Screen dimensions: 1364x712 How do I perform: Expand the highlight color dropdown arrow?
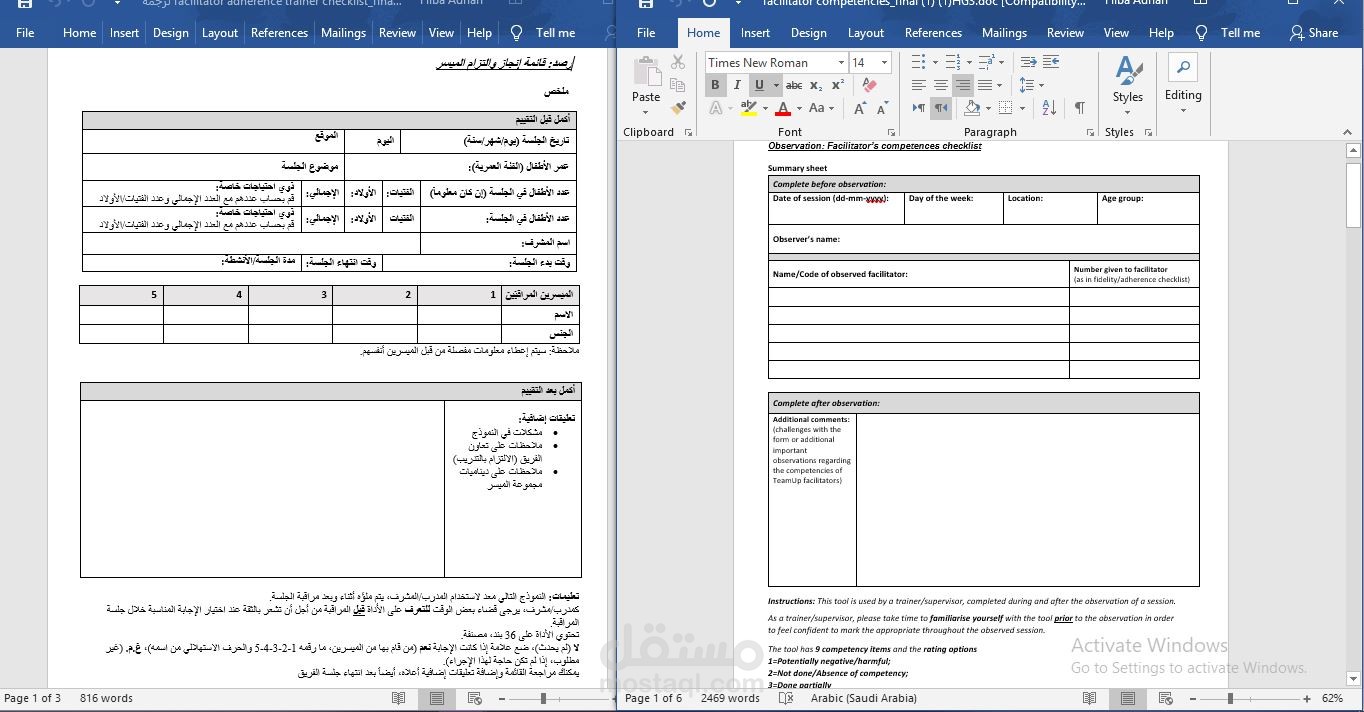tap(765, 108)
